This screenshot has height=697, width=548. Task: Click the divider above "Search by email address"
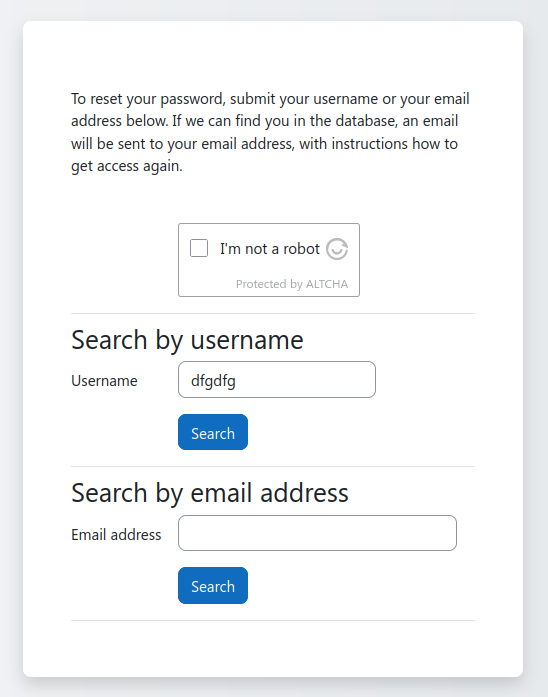pyautogui.click(x=273, y=467)
